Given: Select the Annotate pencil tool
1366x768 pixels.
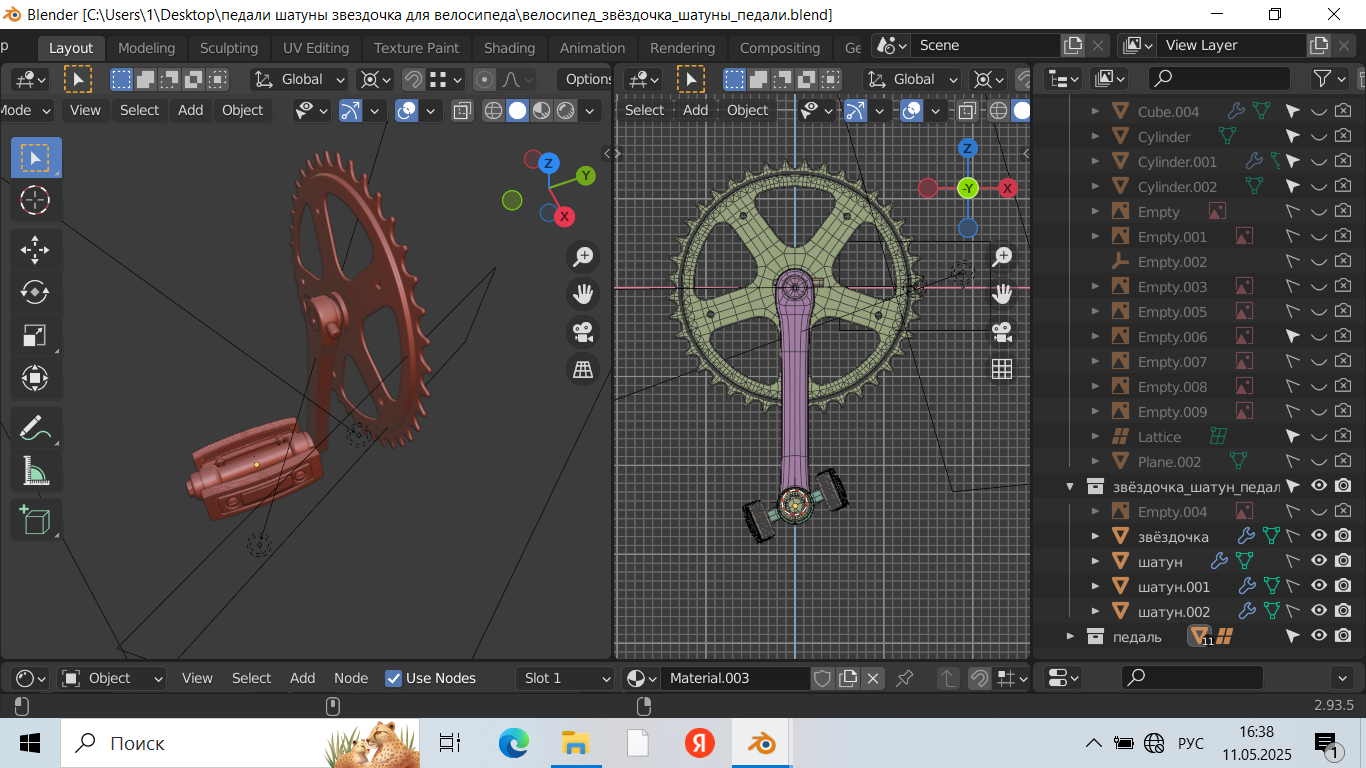Looking at the screenshot, I should click(35, 428).
